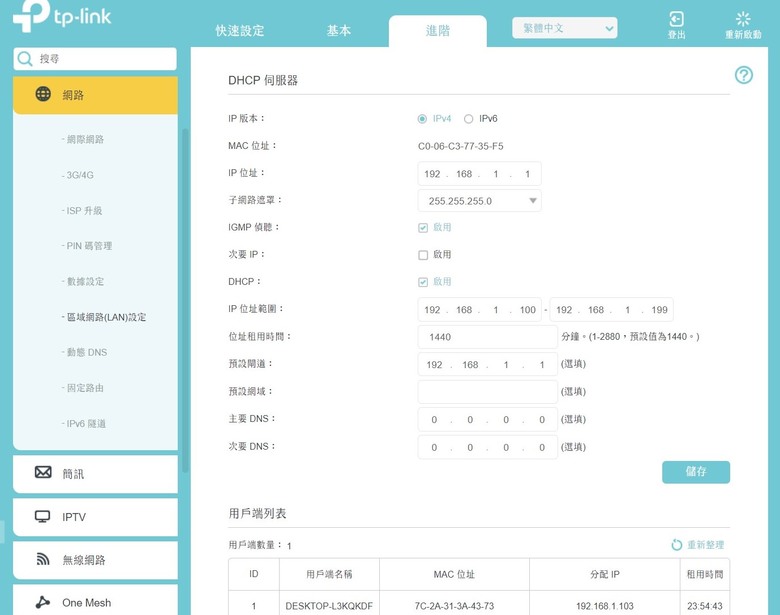
Task: Click the 重新整理 refresh link
Action: tap(705, 545)
